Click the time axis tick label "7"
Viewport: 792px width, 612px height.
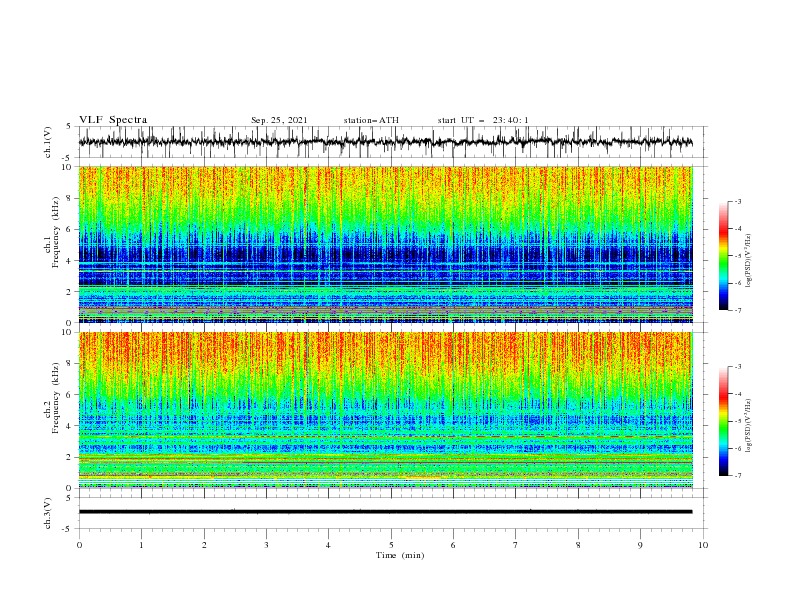pyautogui.click(x=516, y=545)
